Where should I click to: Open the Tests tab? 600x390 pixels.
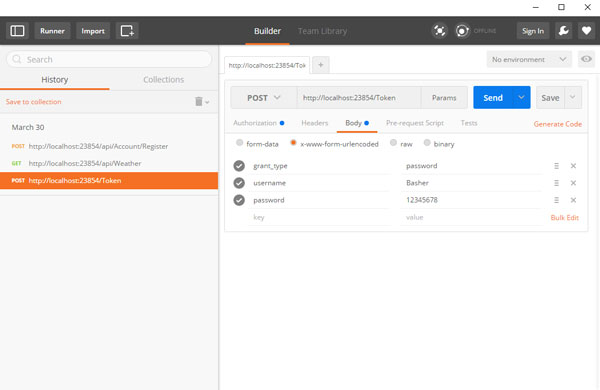click(469, 123)
